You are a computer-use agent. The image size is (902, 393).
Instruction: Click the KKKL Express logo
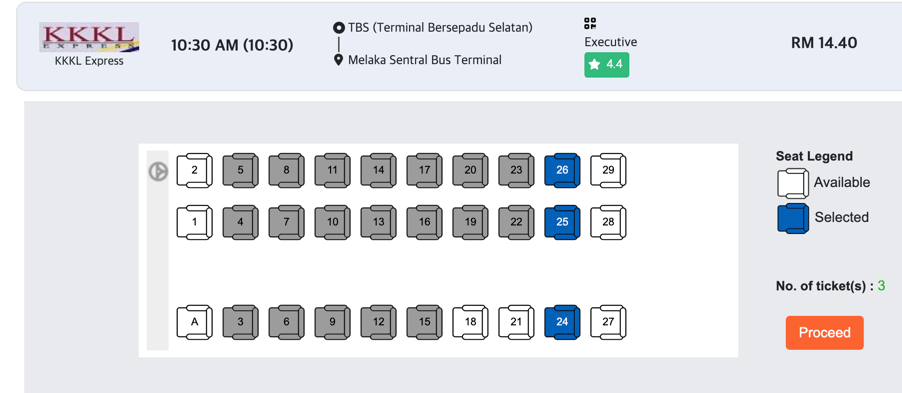coord(89,37)
